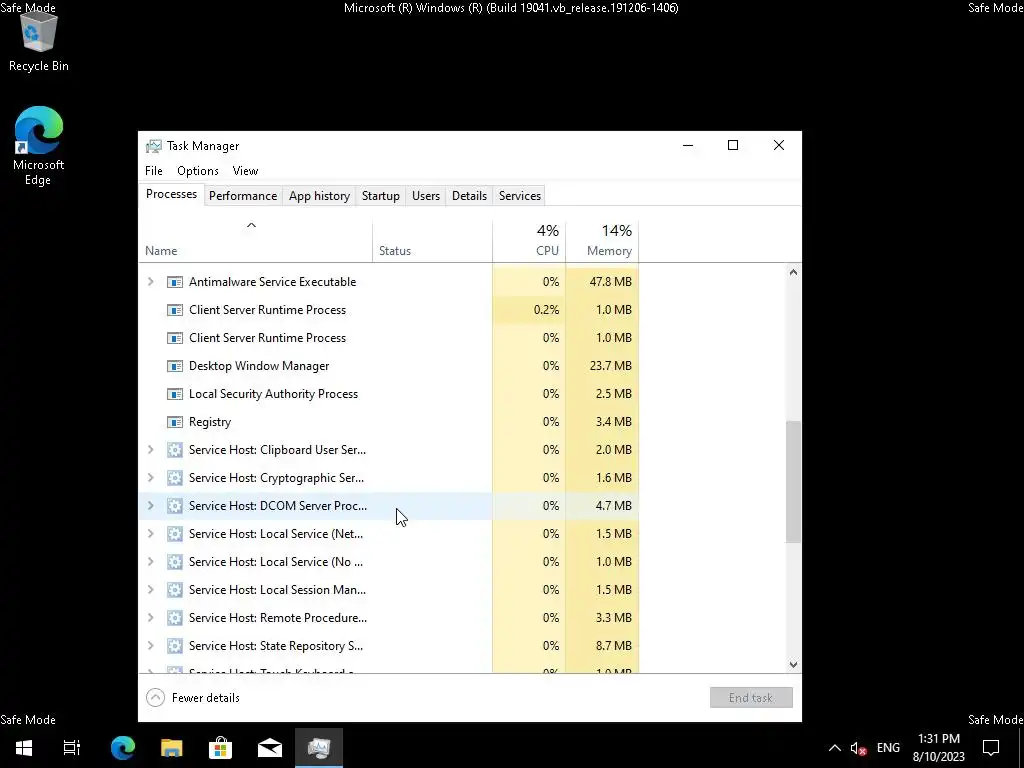Click the muted volume tray icon
This screenshot has width=1024, height=768.
tap(858, 748)
